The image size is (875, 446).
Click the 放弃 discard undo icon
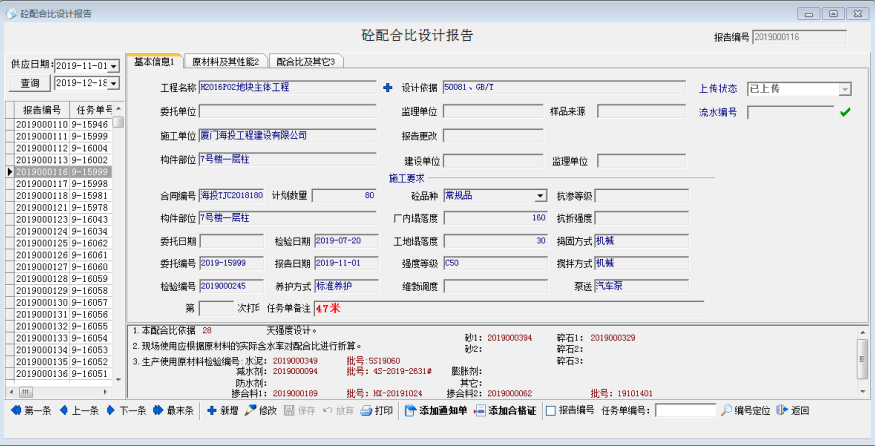pyautogui.click(x=328, y=411)
